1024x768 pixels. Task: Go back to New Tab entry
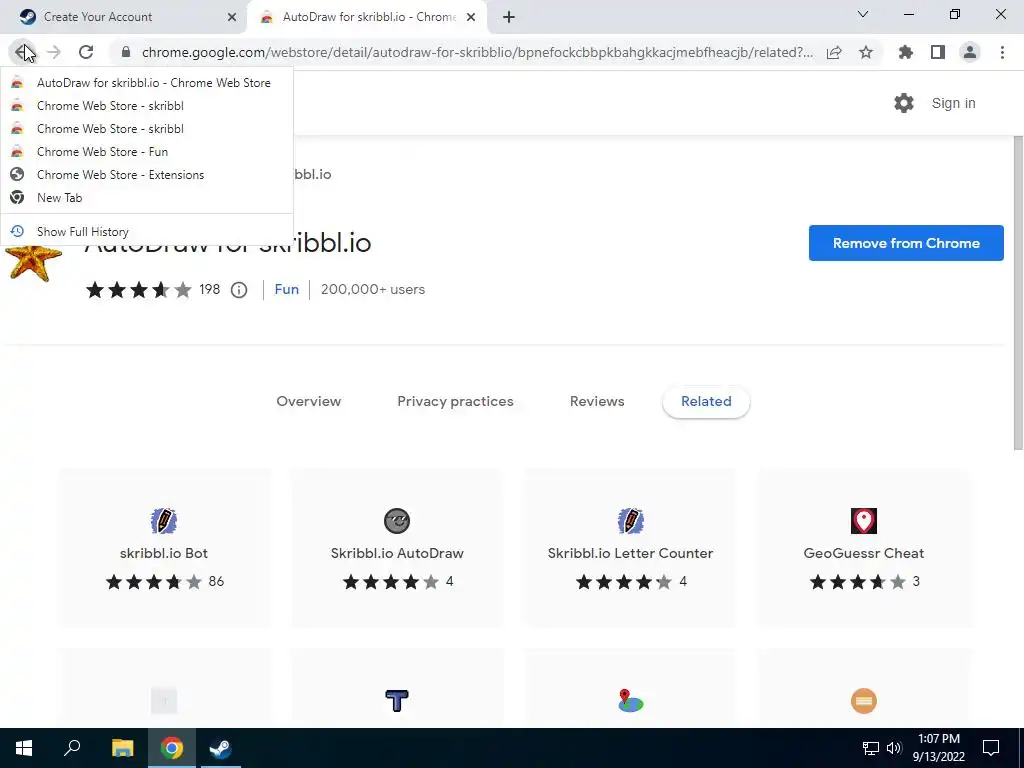147,197
